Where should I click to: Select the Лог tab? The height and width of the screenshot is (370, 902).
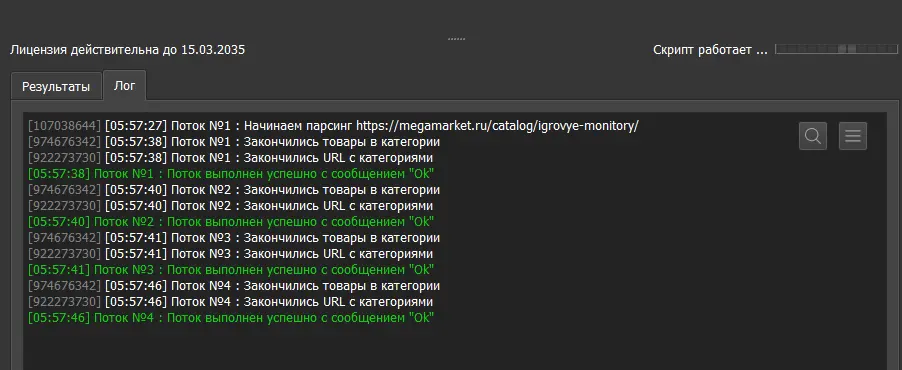click(x=124, y=86)
